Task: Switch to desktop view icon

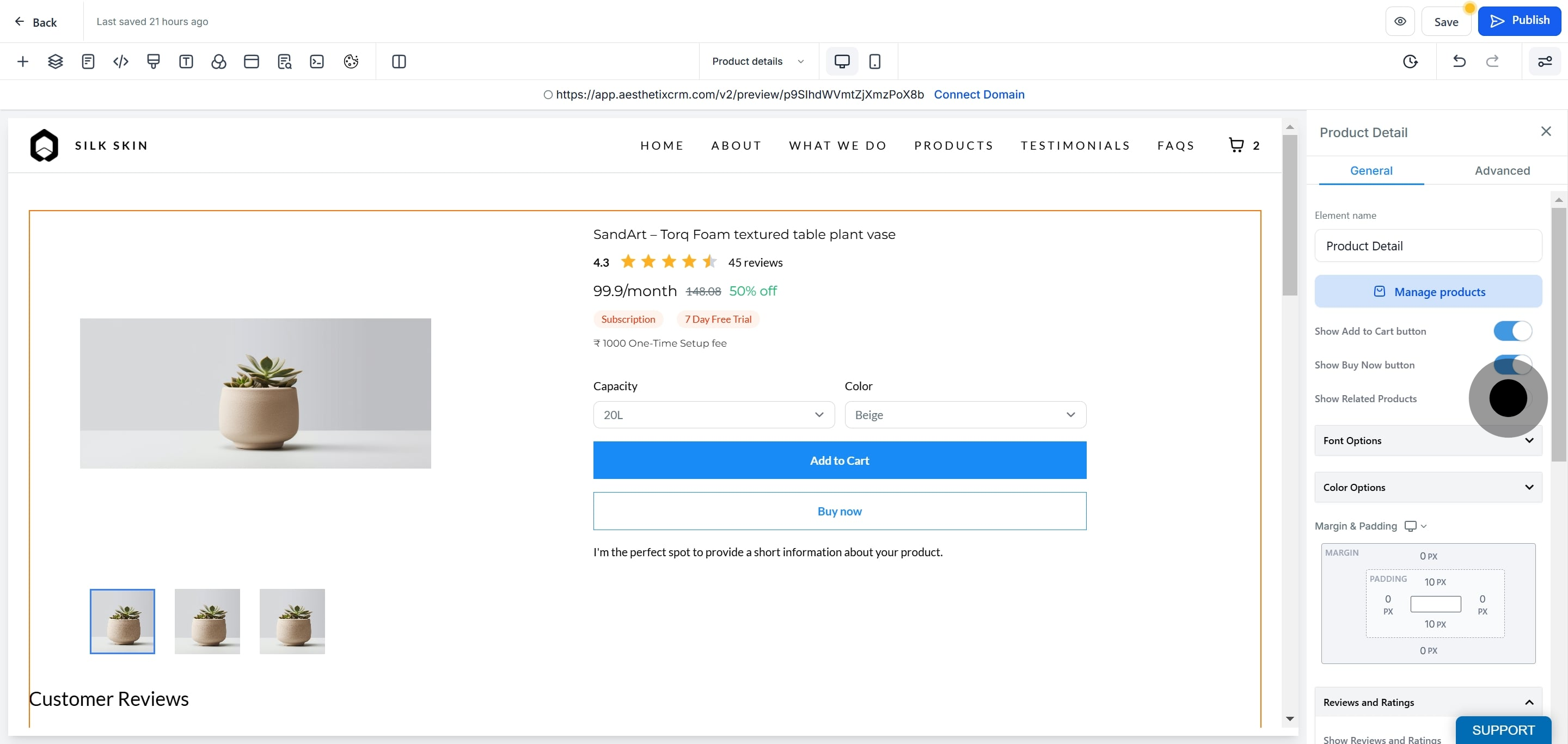Action: pyautogui.click(x=842, y=62)
